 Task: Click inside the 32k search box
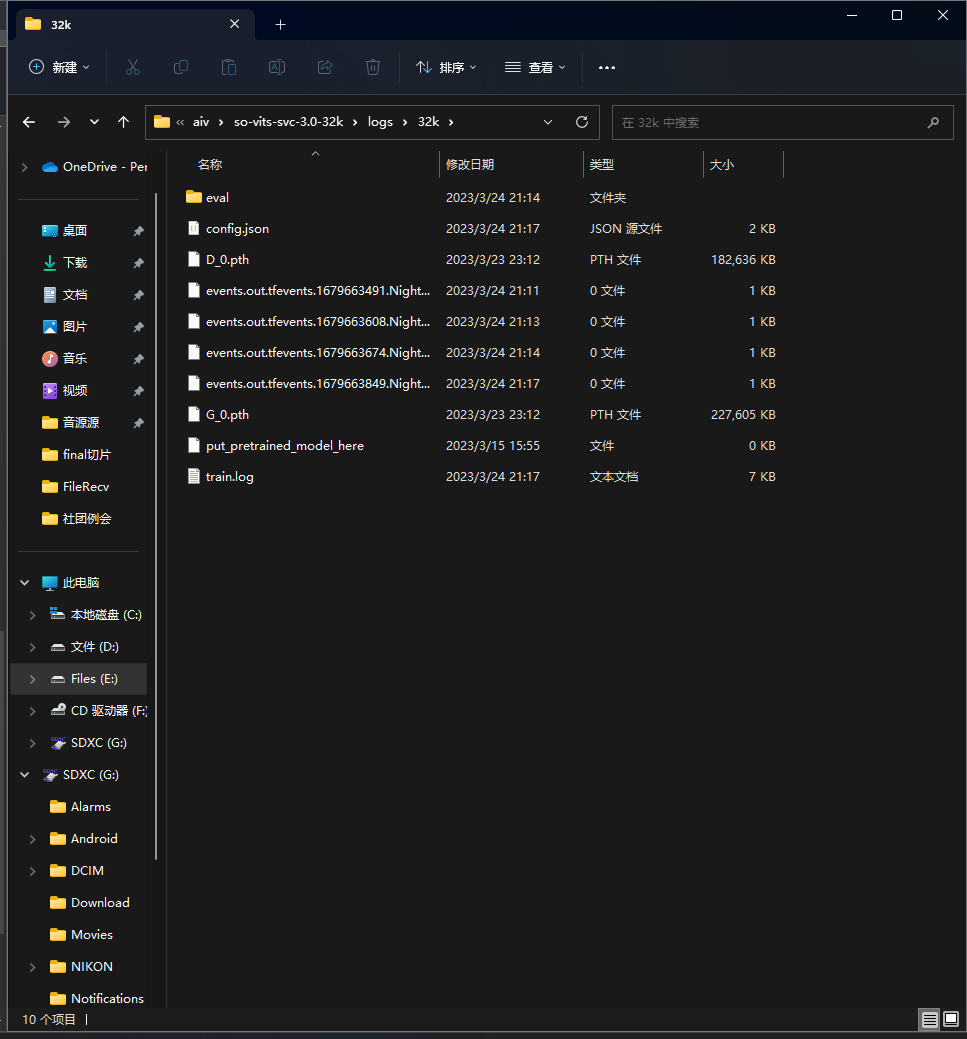pos(782,121)
